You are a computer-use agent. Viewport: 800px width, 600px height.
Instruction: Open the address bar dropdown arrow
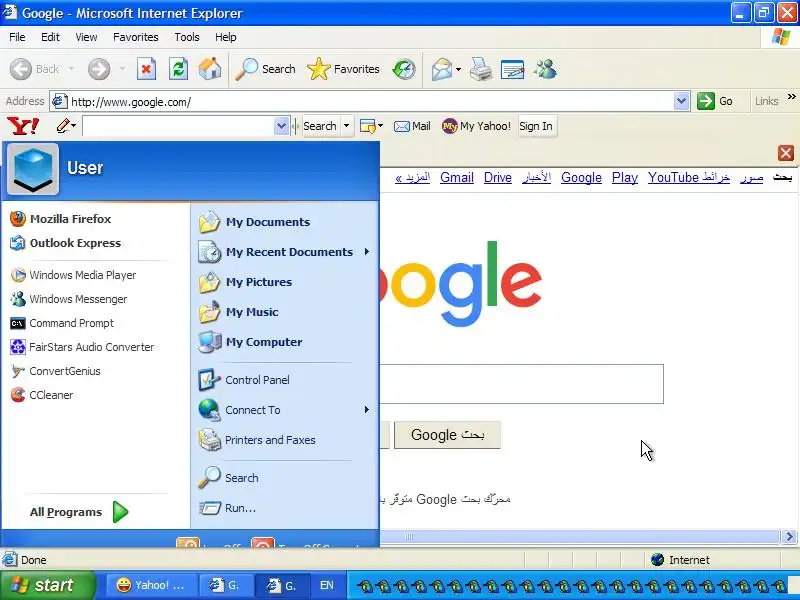(681, 101)
